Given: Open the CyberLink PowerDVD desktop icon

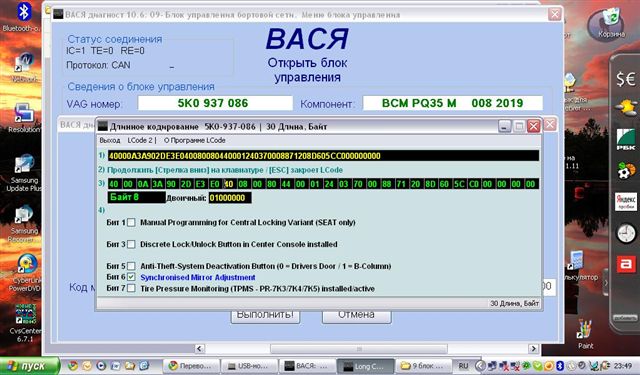Looking at the screenshot, I should 25,273.
